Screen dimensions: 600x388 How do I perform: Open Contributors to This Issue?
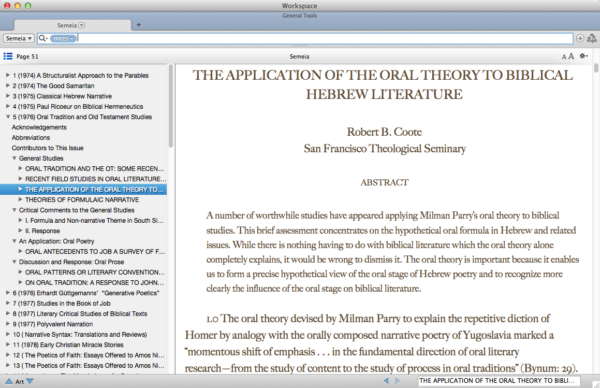click(47, 148)
